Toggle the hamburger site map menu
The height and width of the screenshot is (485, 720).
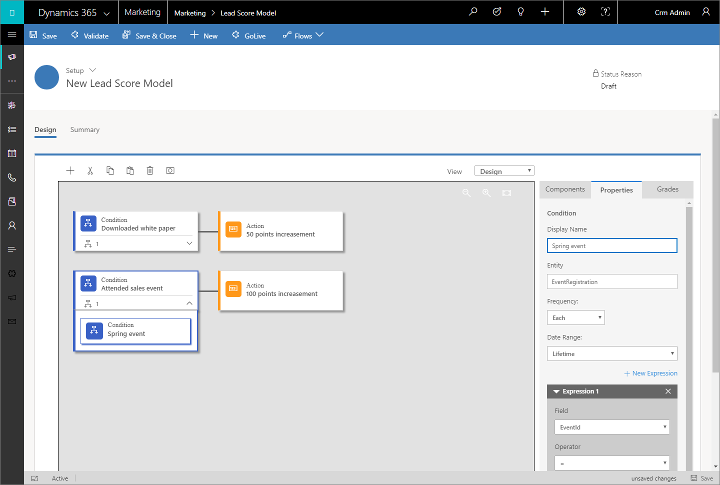(12, 34)
